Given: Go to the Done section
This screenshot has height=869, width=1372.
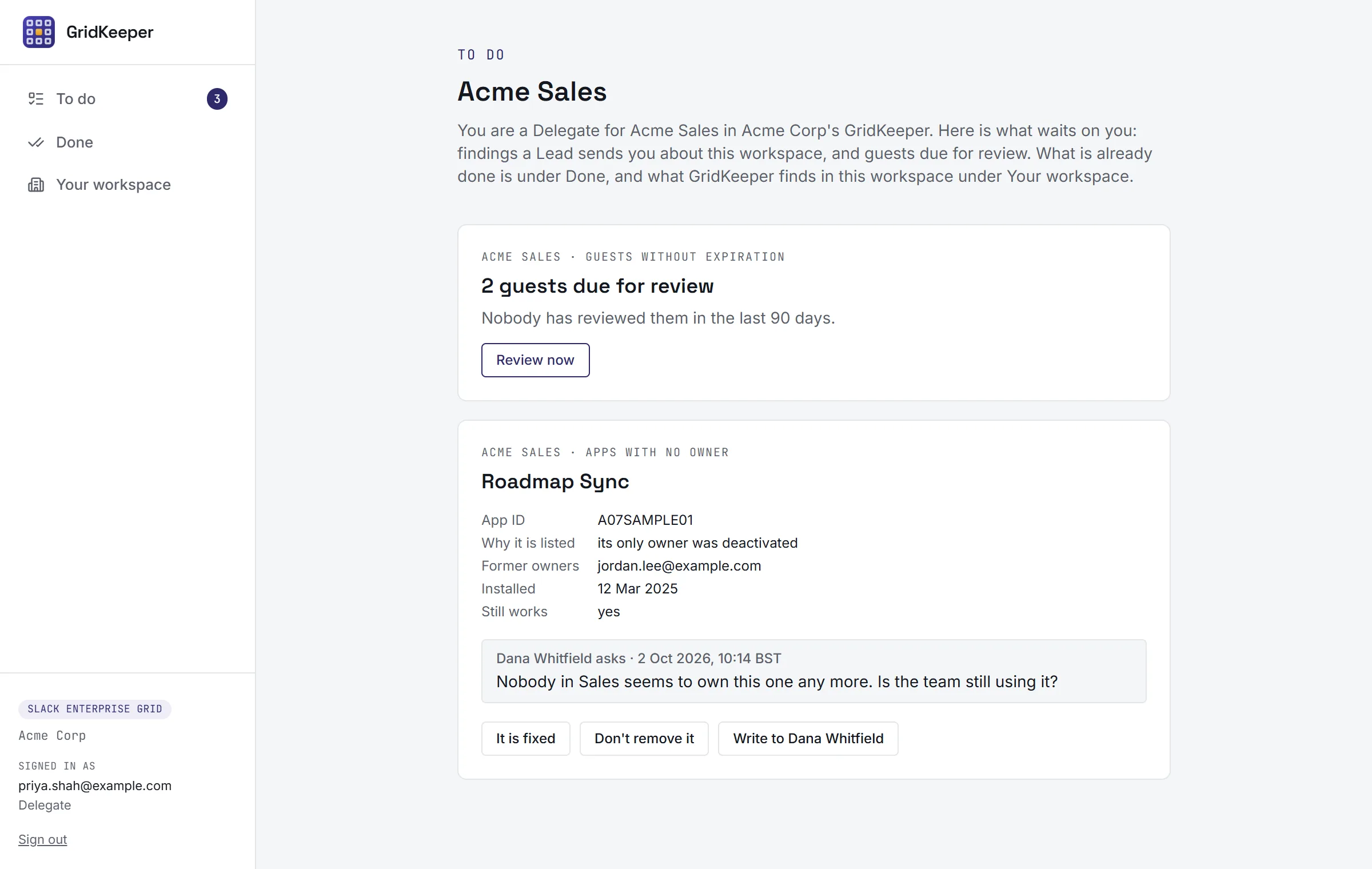Looking at the screenshot, I should [x=127, y=142].
